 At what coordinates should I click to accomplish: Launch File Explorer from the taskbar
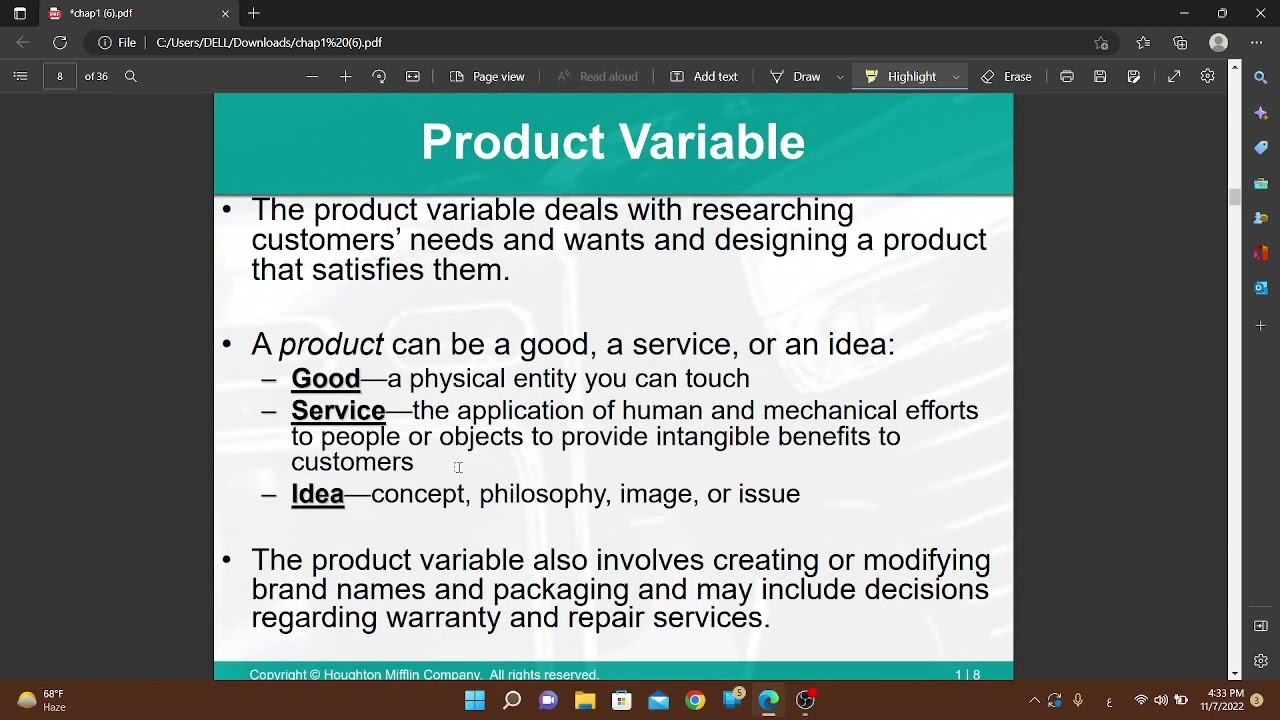(585, 700)
